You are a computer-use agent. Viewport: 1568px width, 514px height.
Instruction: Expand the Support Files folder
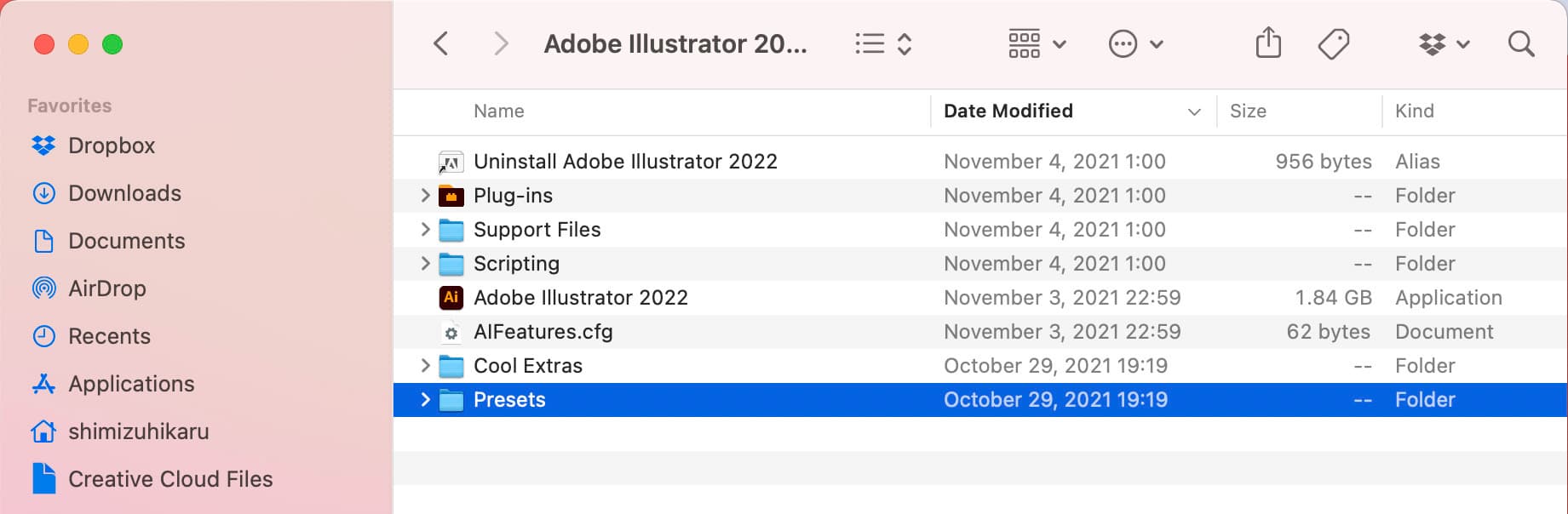tap(425, 229)
